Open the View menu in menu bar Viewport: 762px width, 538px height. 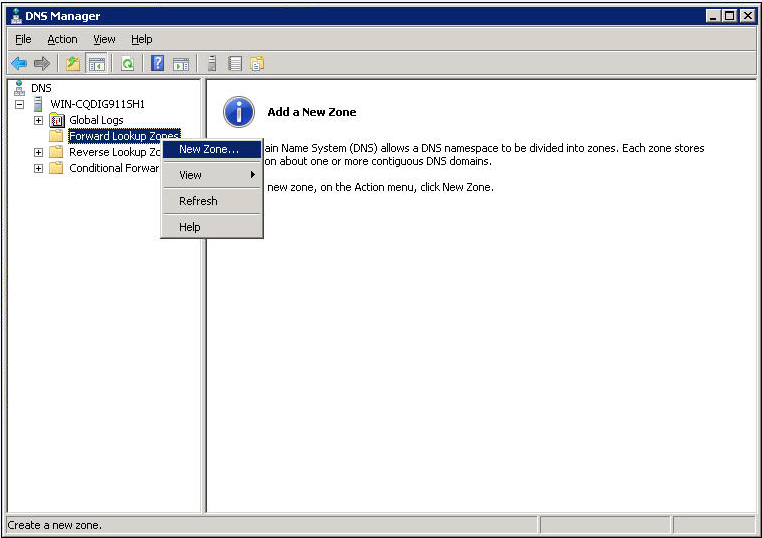pos(104,39)
